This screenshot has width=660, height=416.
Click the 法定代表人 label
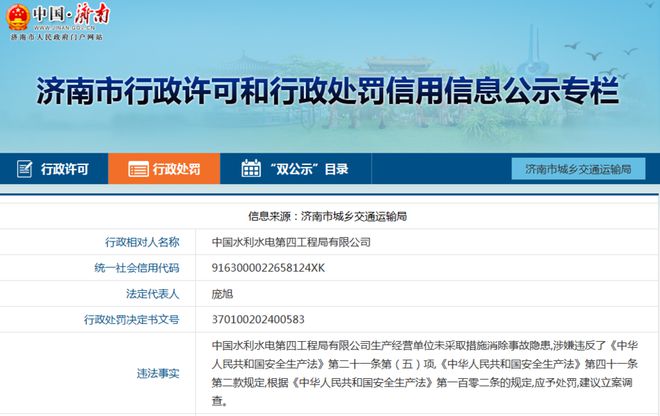tap(153, 293)
